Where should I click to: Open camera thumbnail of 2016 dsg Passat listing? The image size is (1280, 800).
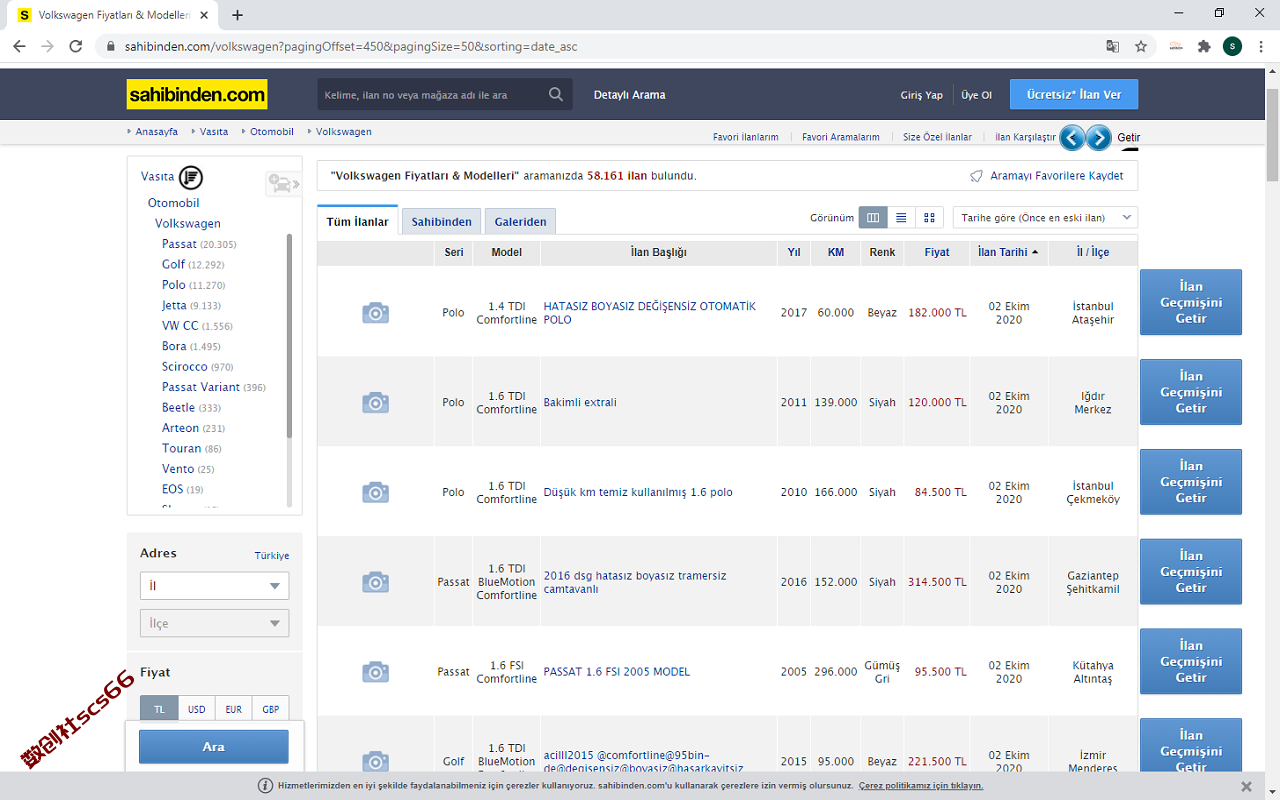click(x=375, y=582)
